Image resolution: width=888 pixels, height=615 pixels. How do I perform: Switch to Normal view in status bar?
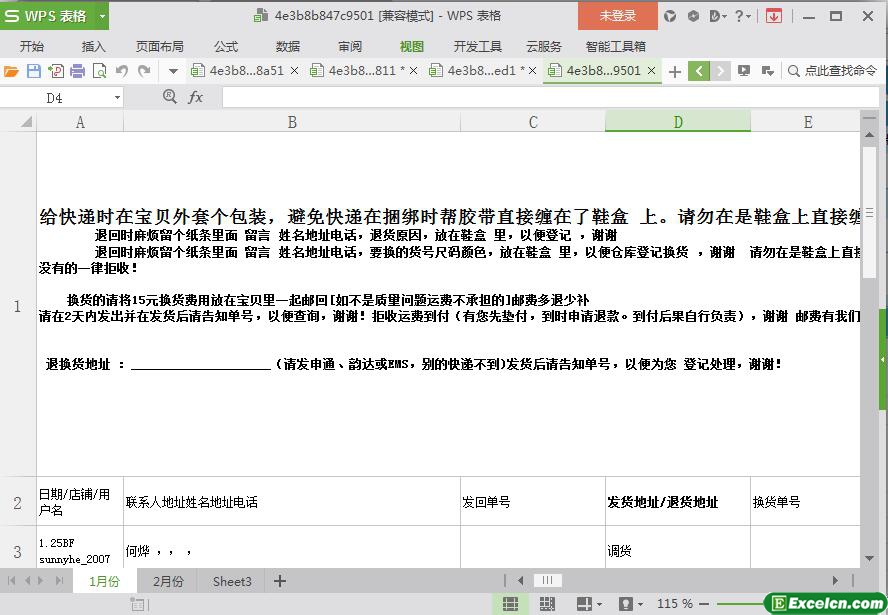[510, 604]
